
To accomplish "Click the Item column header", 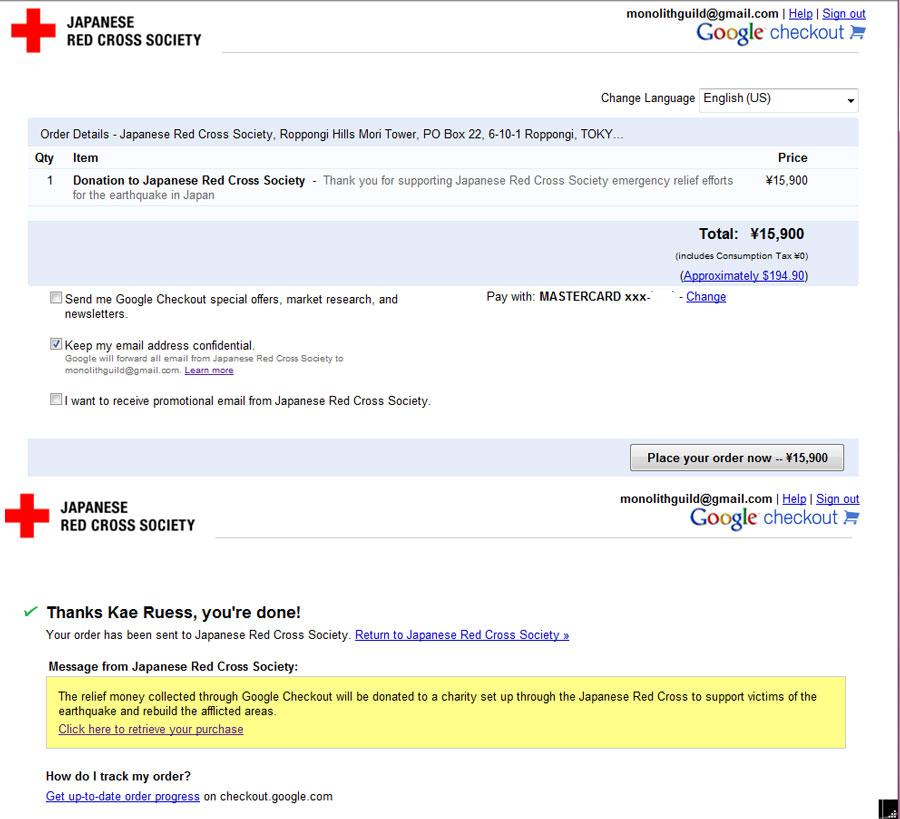I will (86, 158).
